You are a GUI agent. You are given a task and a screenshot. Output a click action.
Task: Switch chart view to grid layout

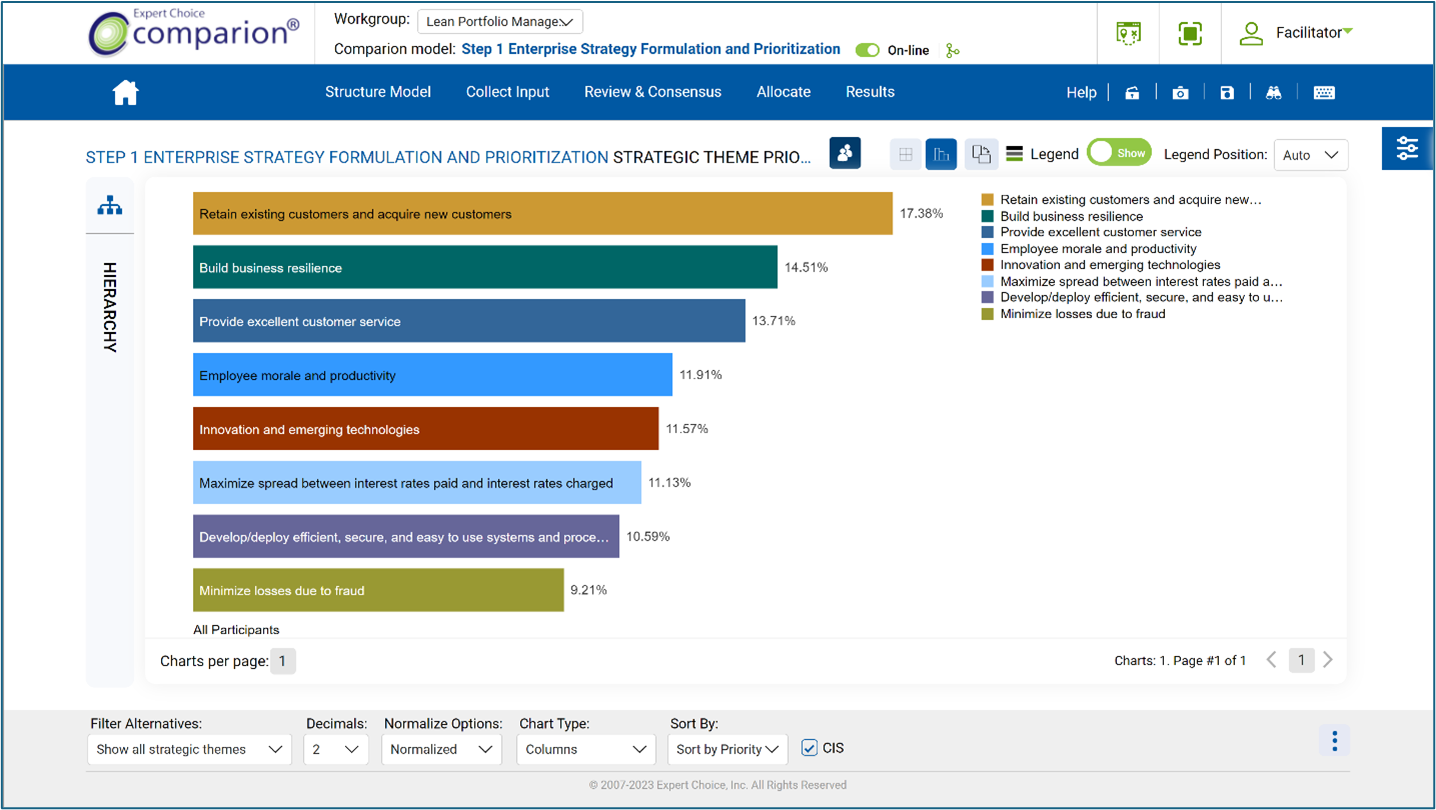coord(905,153)
